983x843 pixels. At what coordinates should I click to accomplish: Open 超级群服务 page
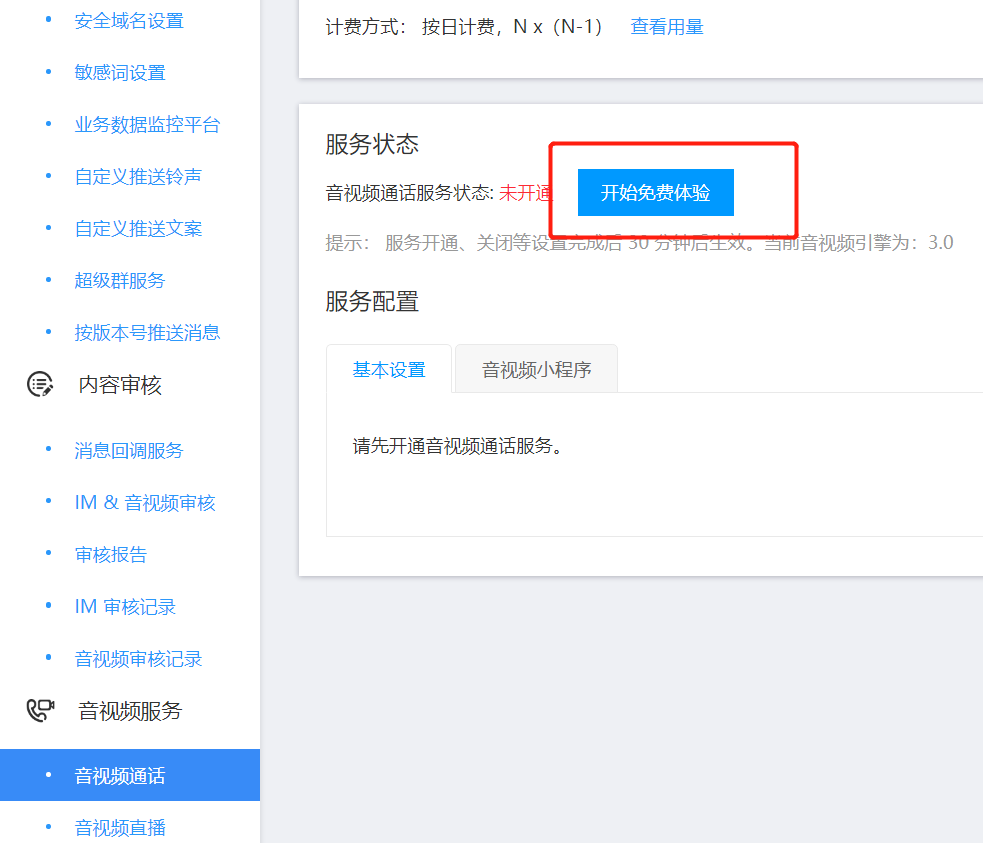[120, 281]
